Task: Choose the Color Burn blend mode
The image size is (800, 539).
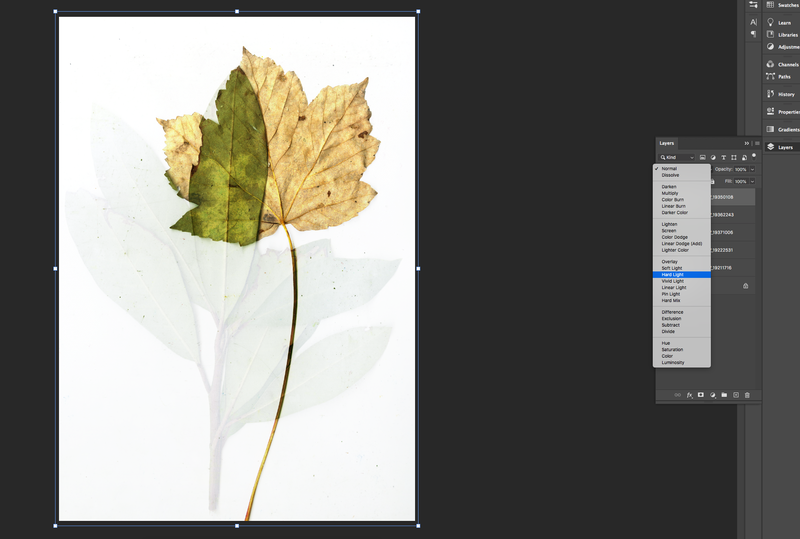Action: click(682, 200)
